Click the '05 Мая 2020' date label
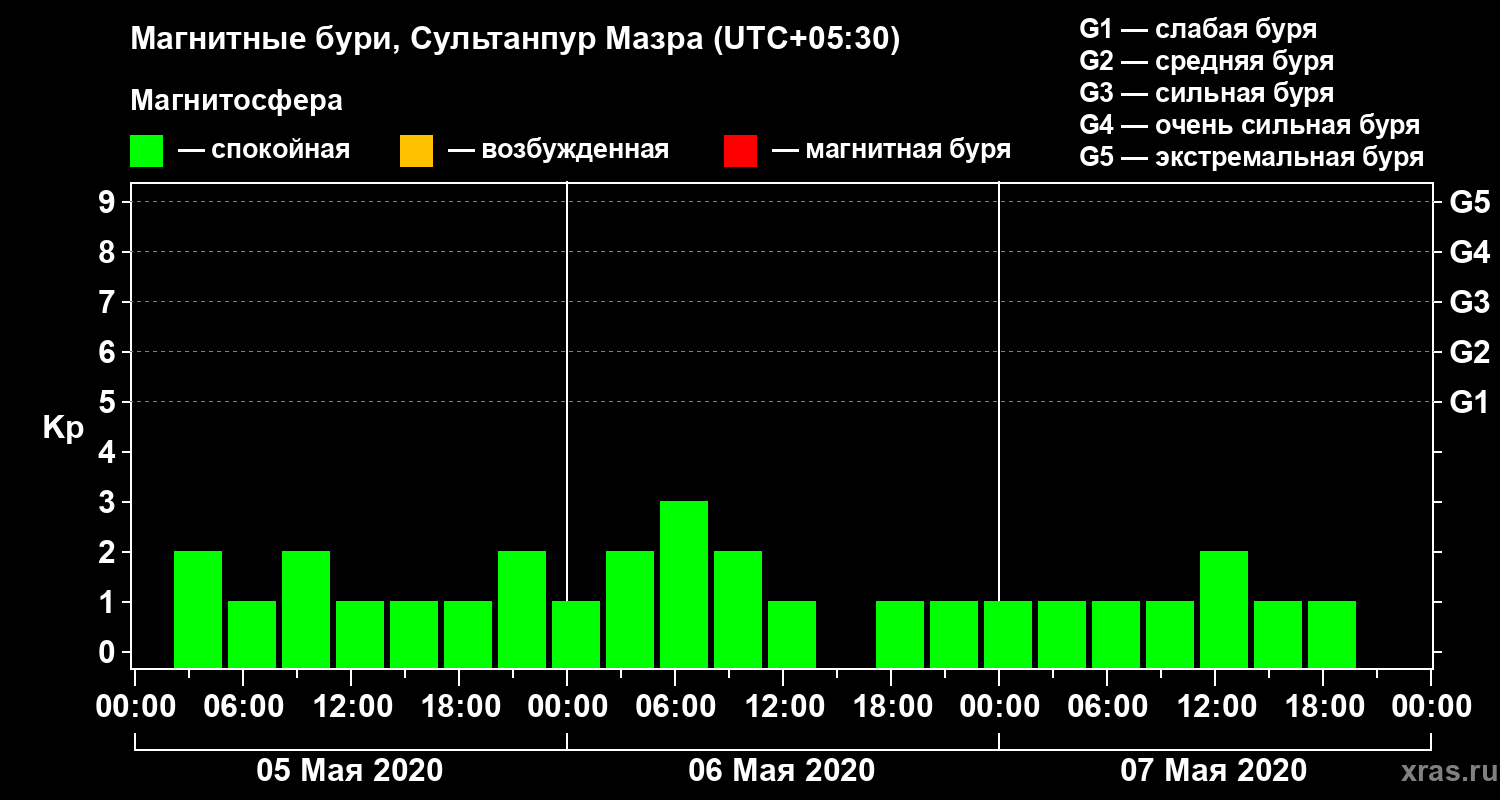Screen dimensions: 1500x800 click(350, 770)
